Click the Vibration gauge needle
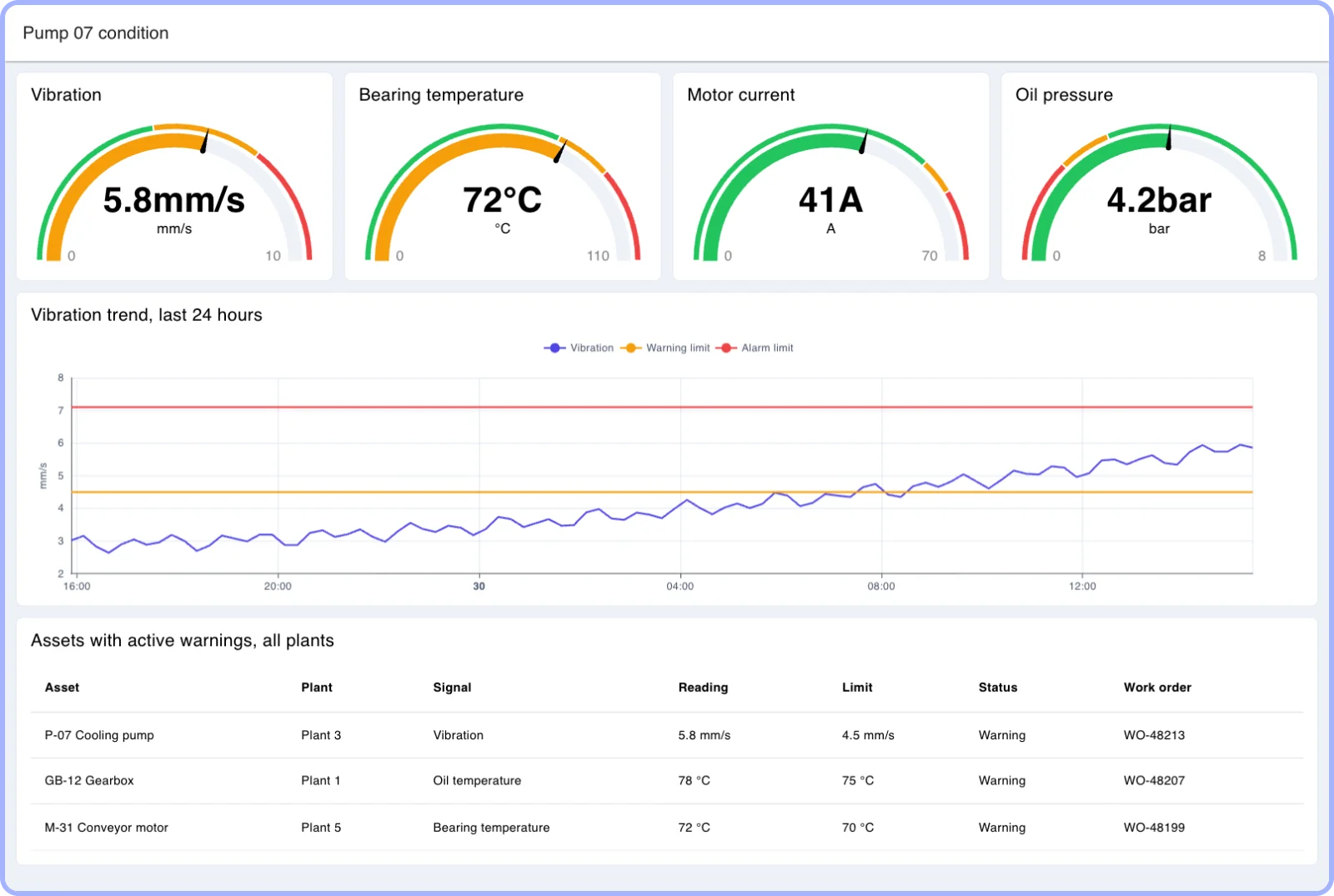 [204, 141]
